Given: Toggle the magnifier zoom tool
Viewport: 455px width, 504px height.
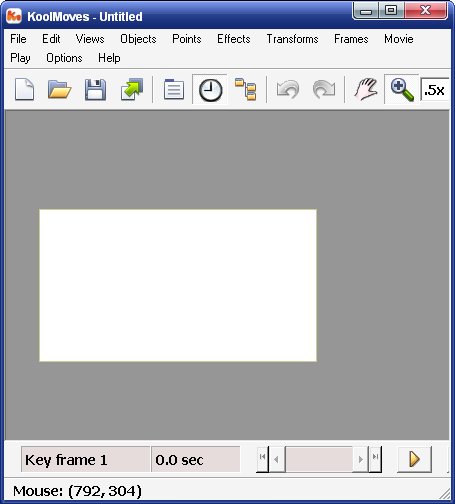Looking at the screenshot, I should tap(402, 90).
